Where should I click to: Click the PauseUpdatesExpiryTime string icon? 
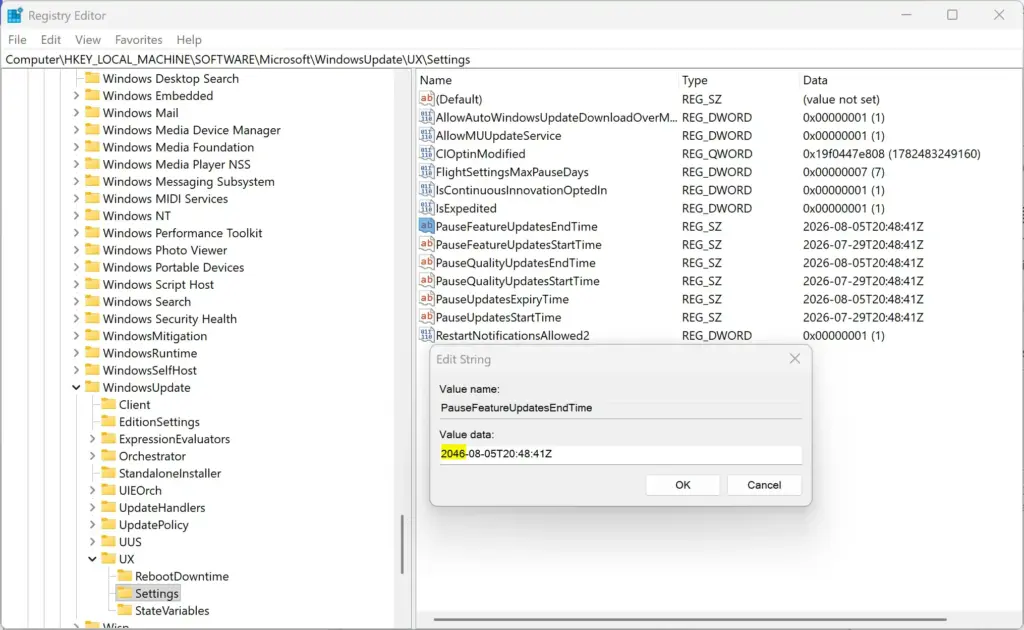click(x=426, y=299)
